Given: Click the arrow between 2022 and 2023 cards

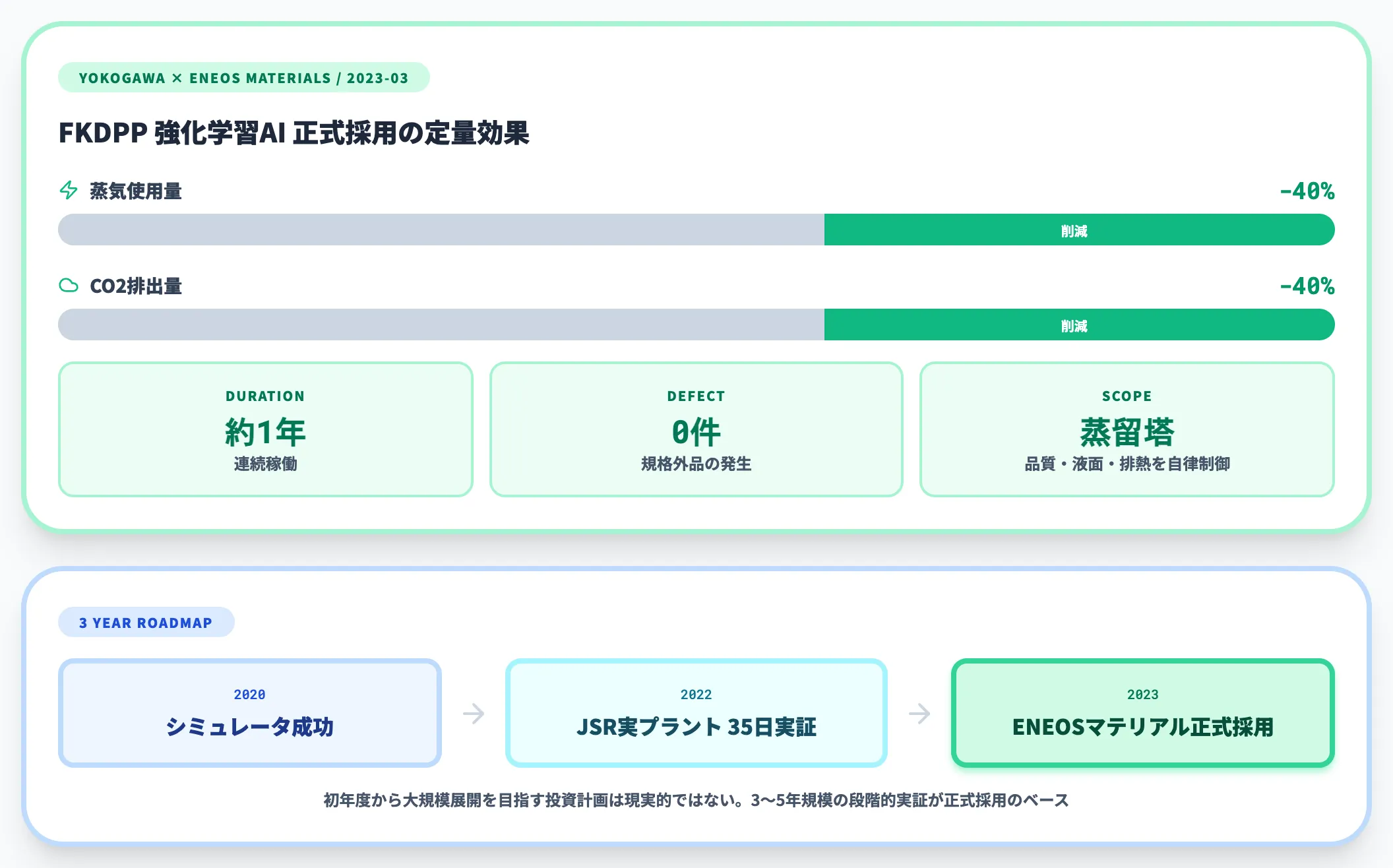Looking at the screenshot, I should point(919,713).
